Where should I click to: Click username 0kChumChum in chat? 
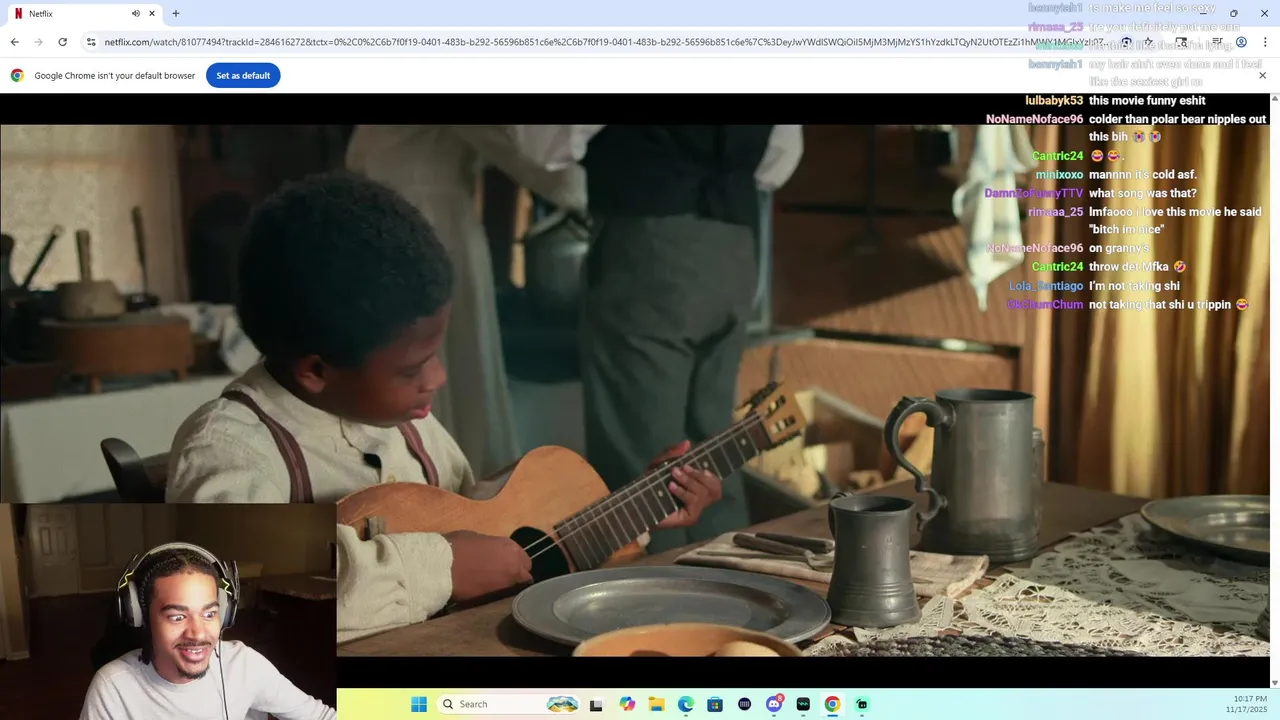coord(1045,304)
